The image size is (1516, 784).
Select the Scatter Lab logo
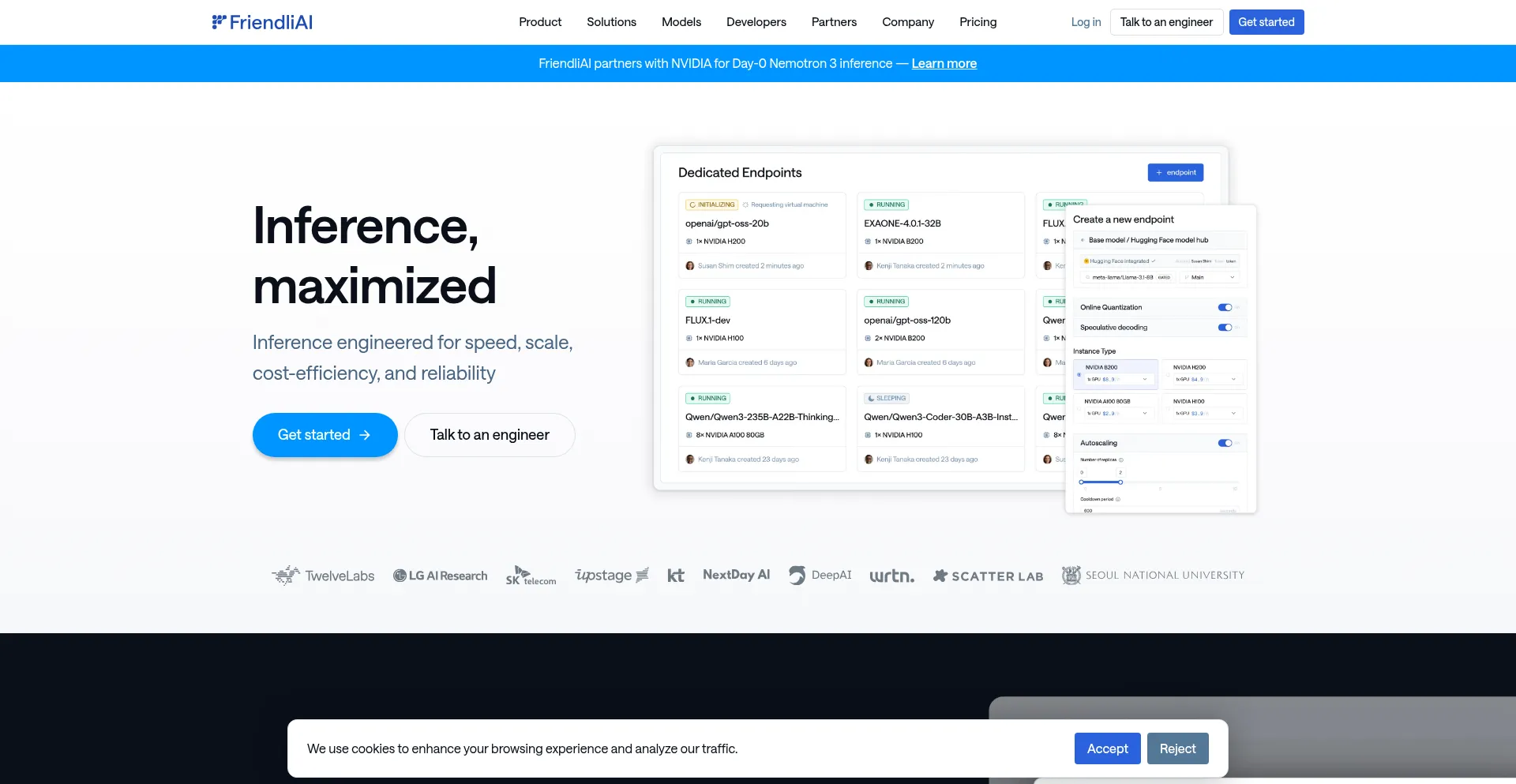coord(987,576)
